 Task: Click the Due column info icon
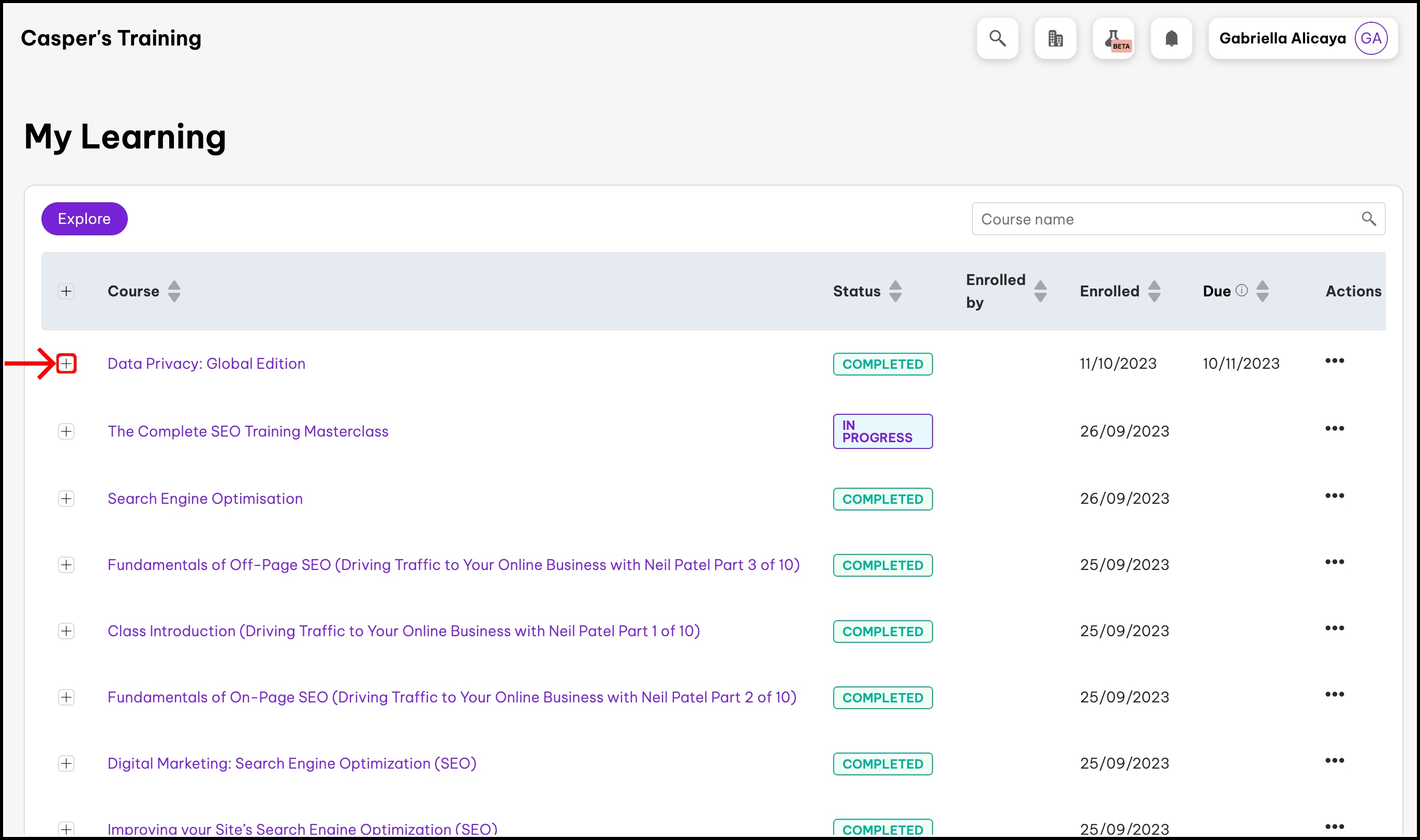(1241, 290)
